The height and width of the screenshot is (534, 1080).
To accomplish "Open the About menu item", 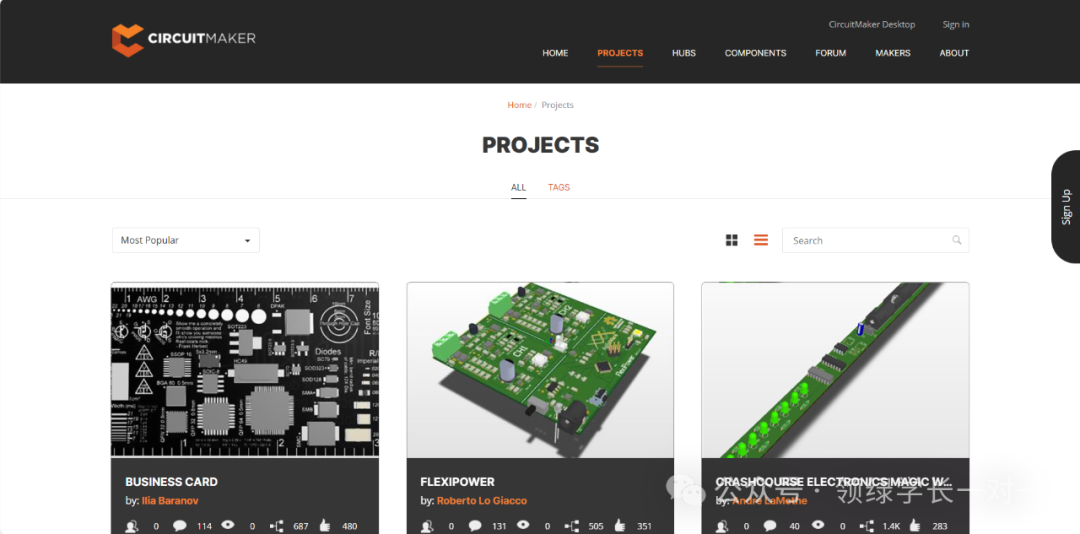I will point(954,53).
